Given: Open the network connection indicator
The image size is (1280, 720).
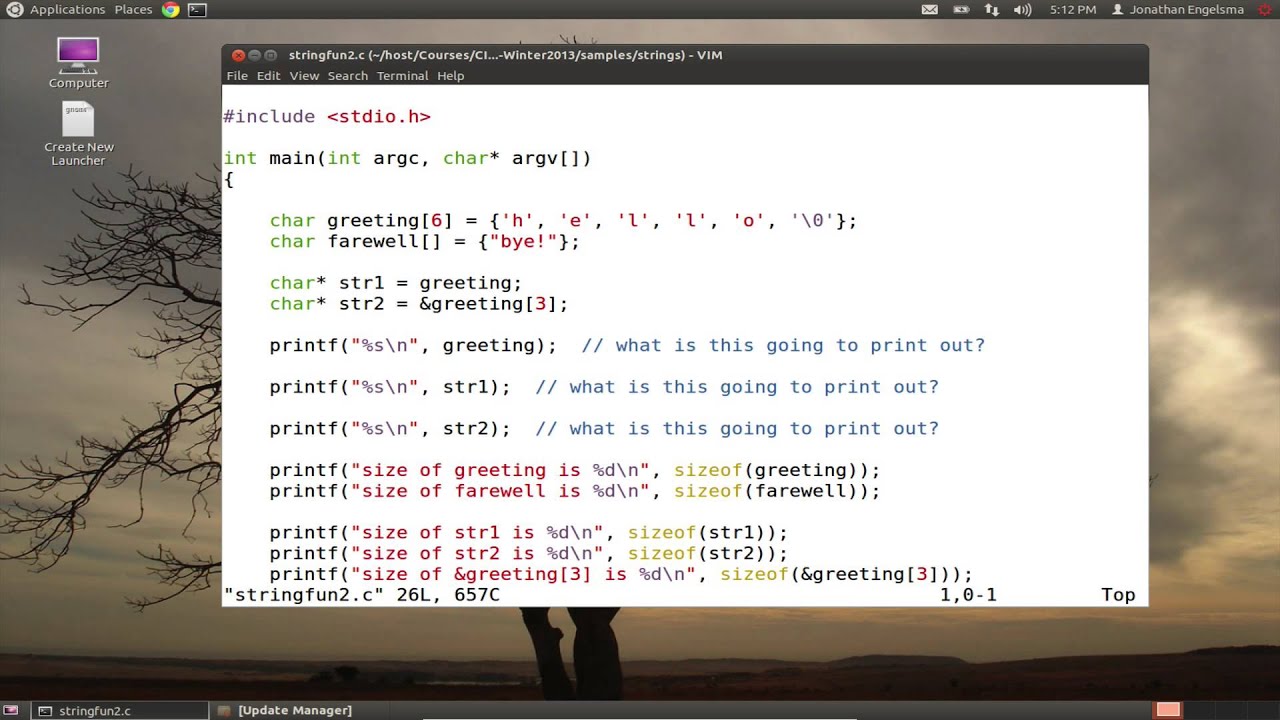Looking at the screenshot, I should 991,9.
